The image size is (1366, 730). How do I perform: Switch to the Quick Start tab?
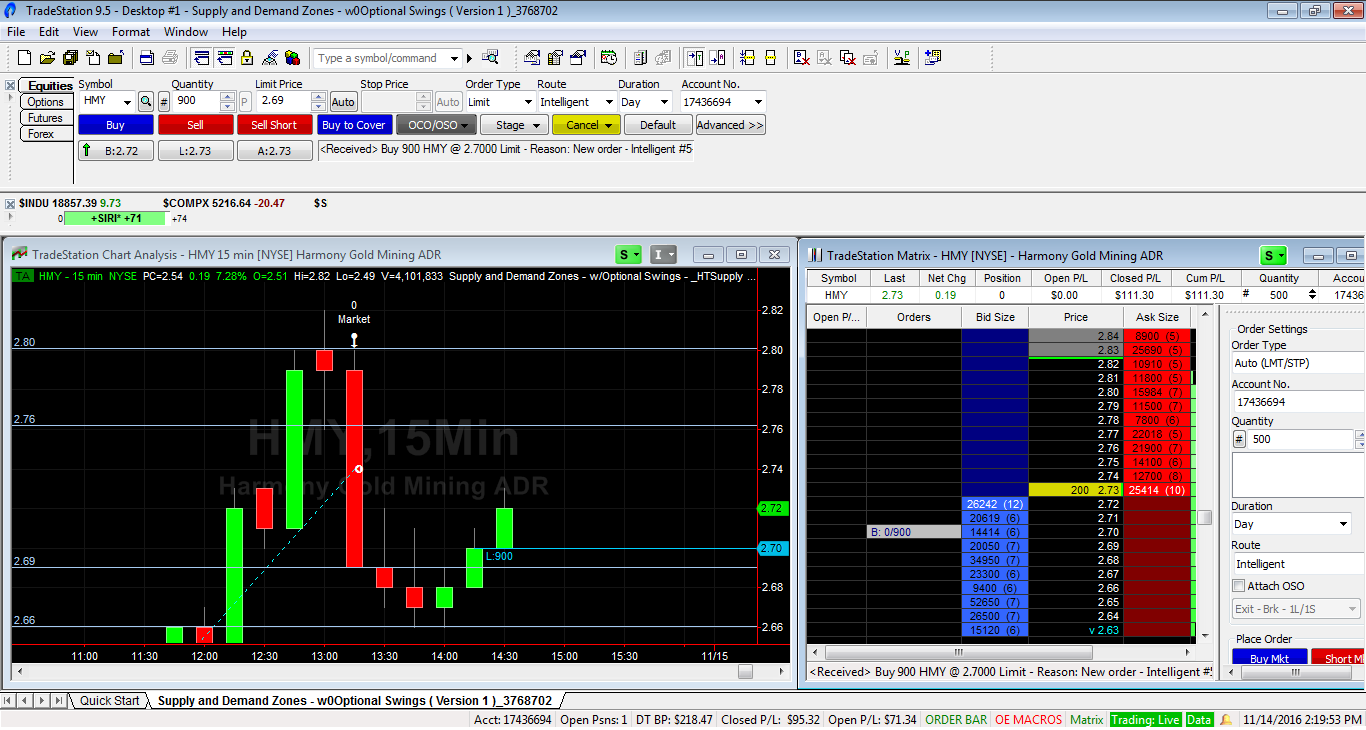tap(109, 701)
